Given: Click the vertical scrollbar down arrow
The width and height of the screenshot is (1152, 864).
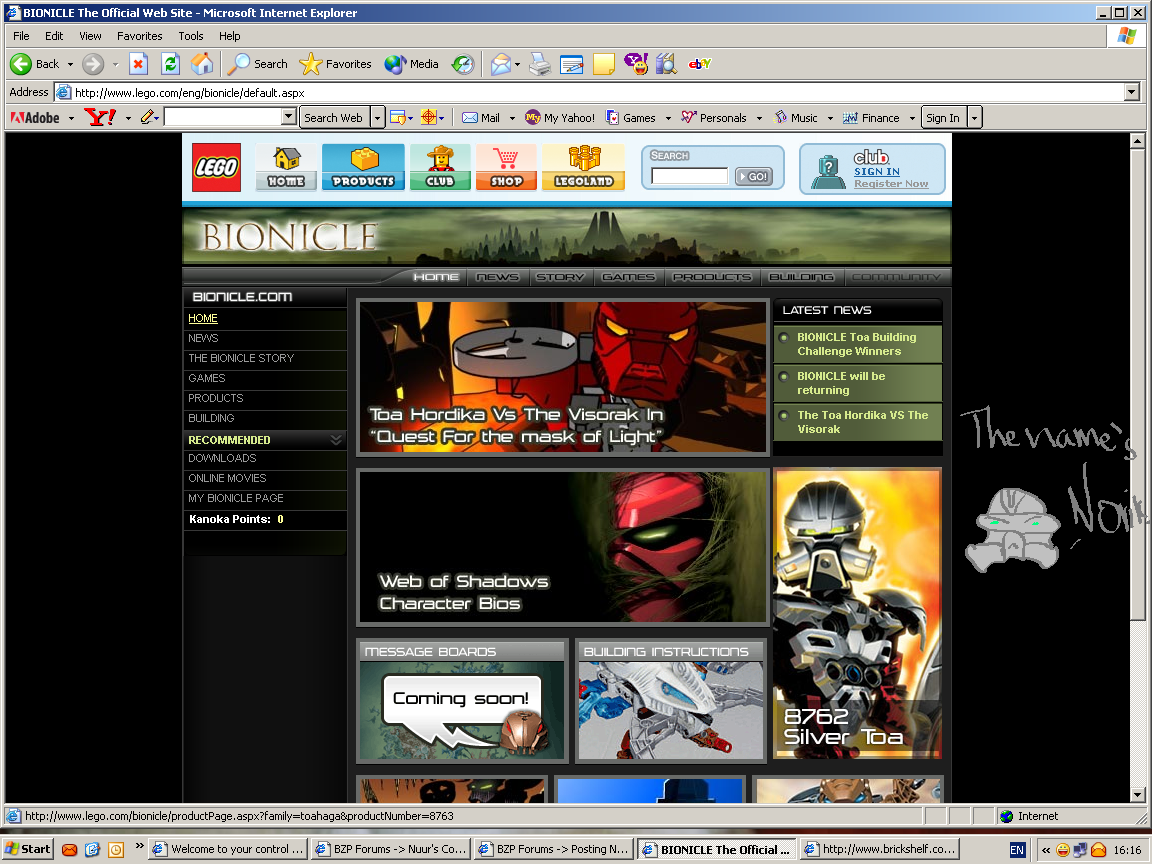Looking at the screenshot, I should 1137,794.
